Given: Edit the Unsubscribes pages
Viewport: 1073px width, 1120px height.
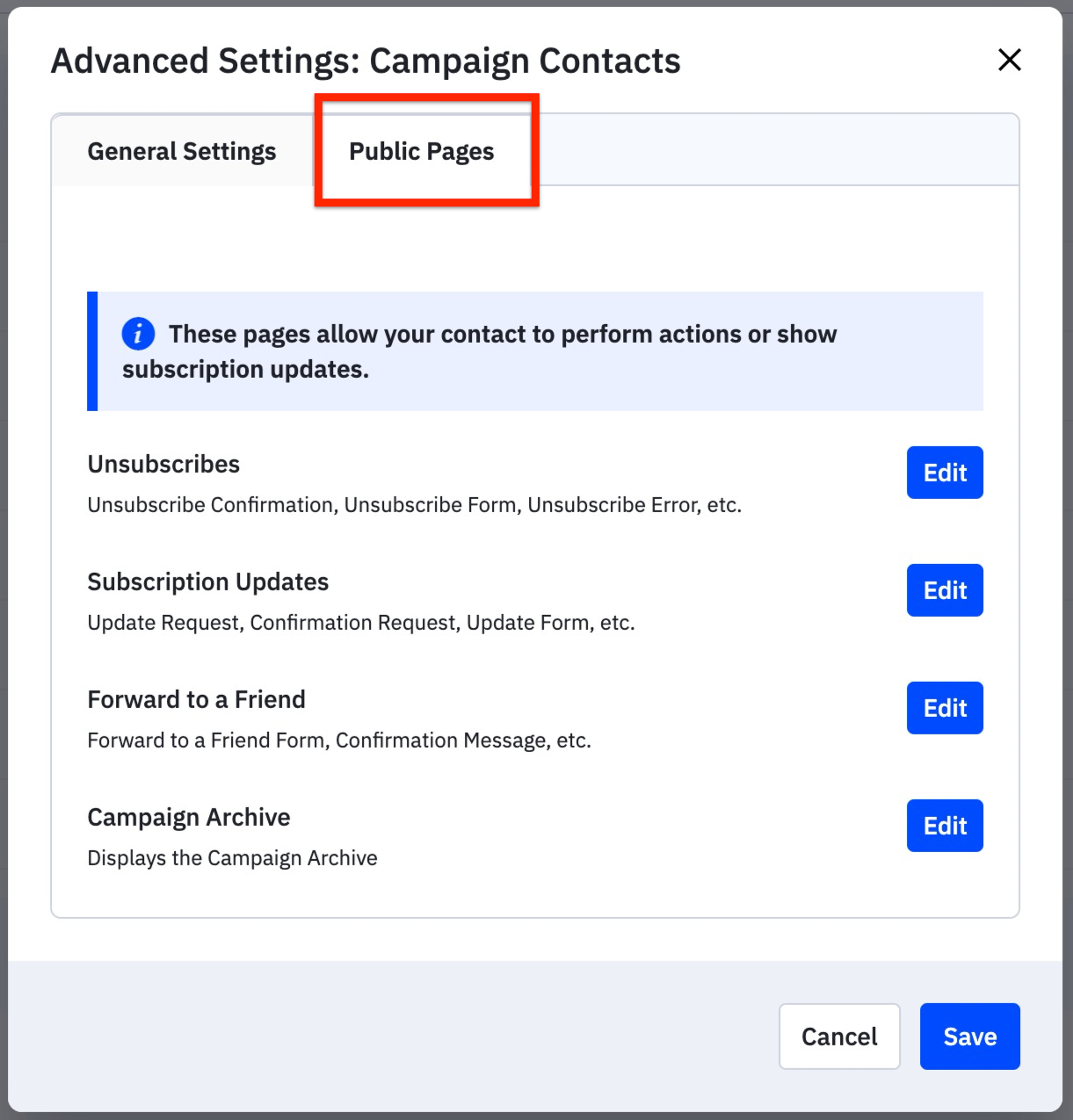Looking at the screenshot, I should [x=945, y=473].
